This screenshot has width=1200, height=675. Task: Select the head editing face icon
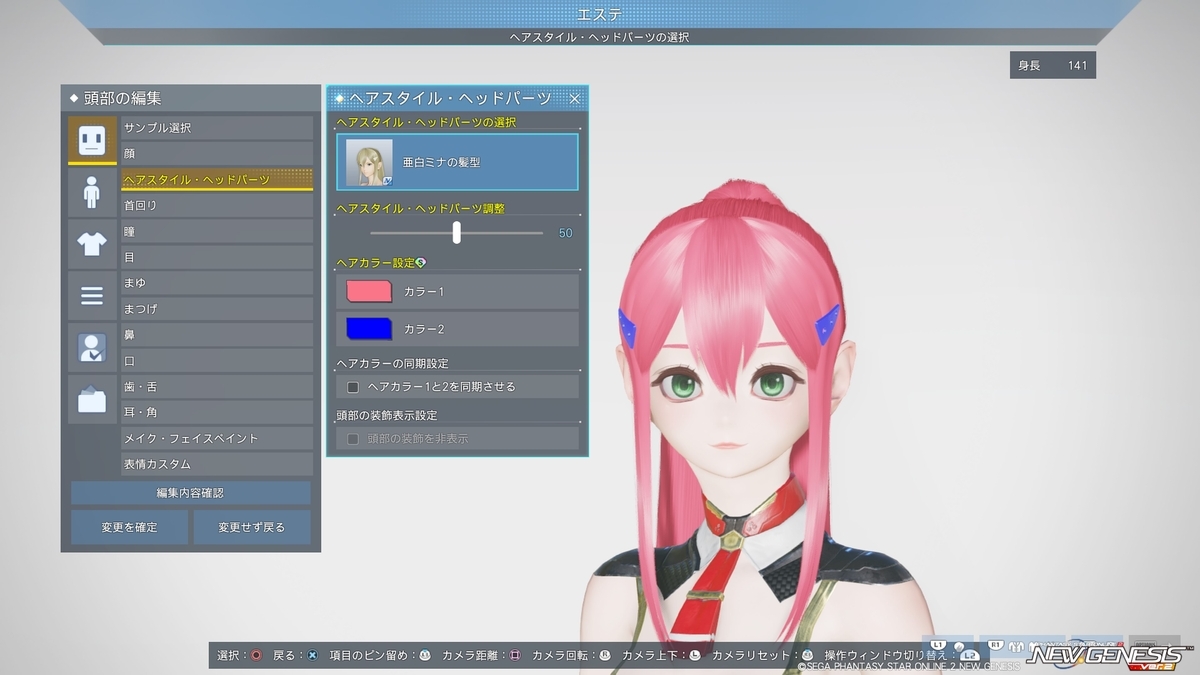click(92, 140)
